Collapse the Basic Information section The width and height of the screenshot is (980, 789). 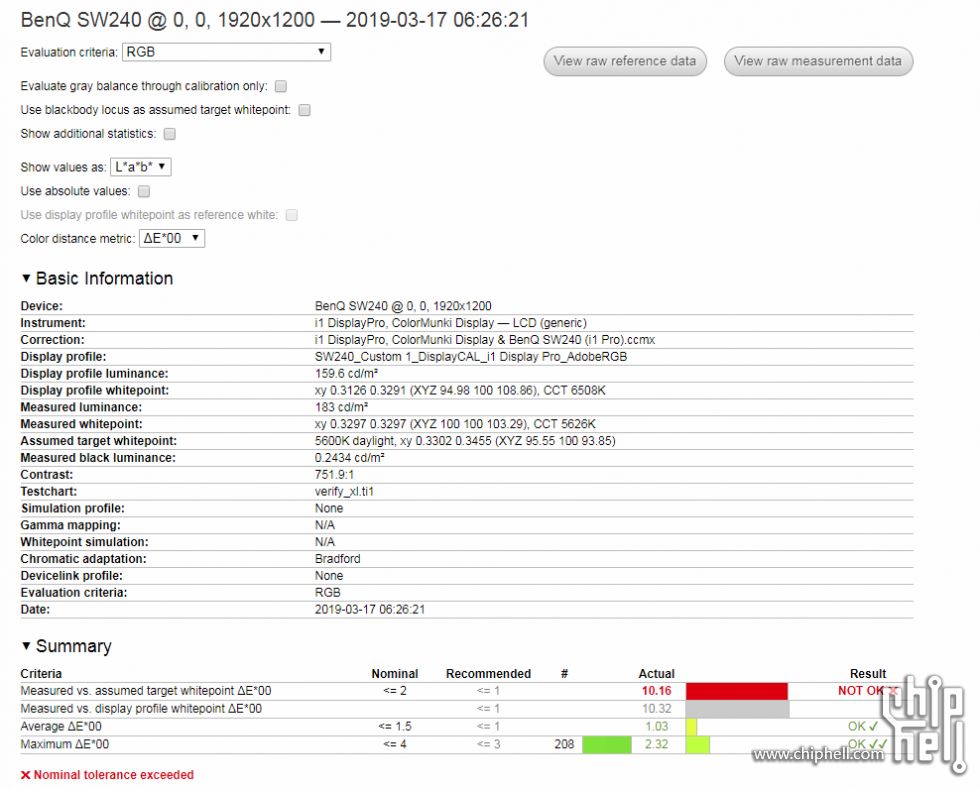(97, 278)
